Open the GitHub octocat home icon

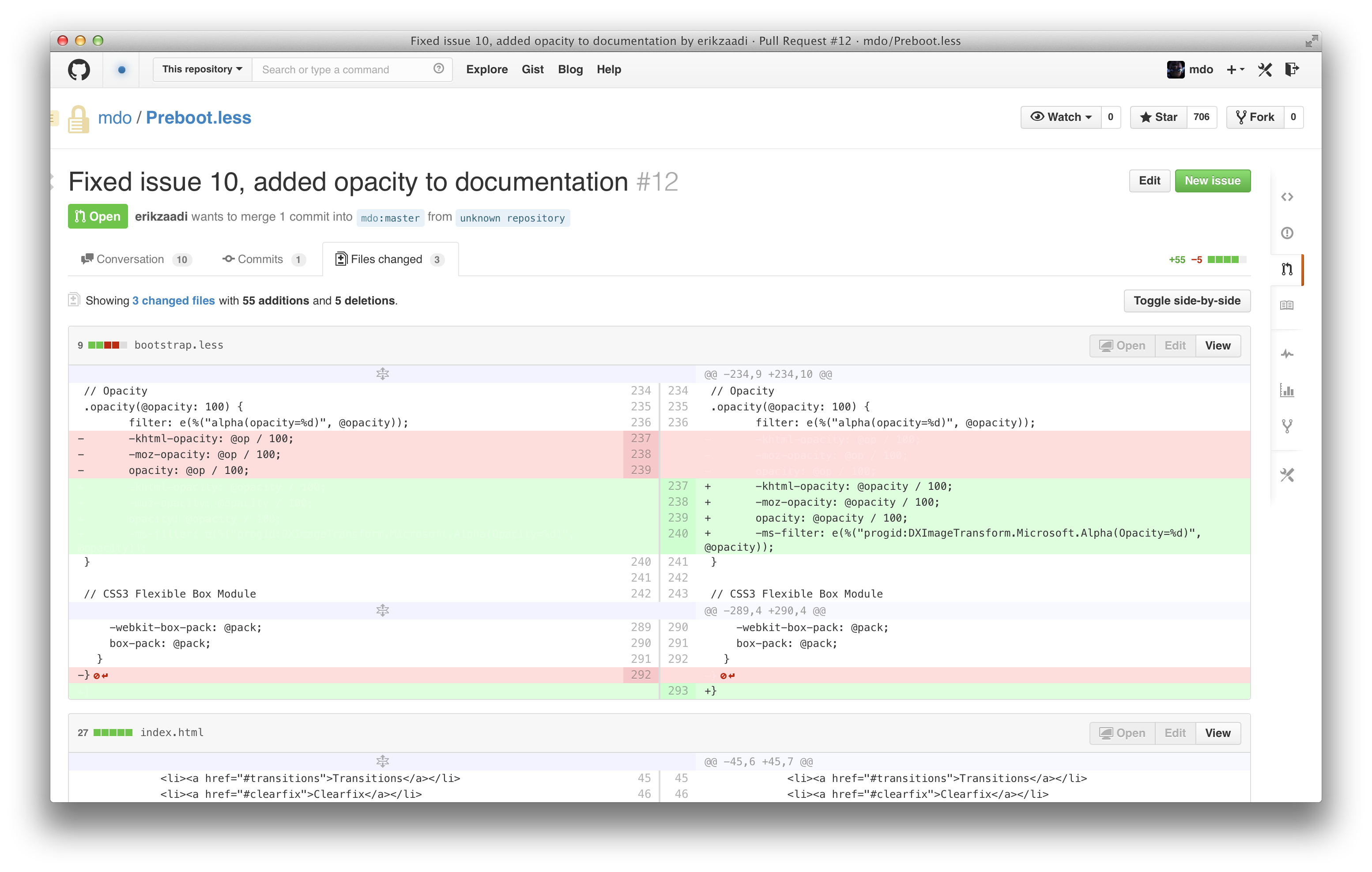pos(79,69)
